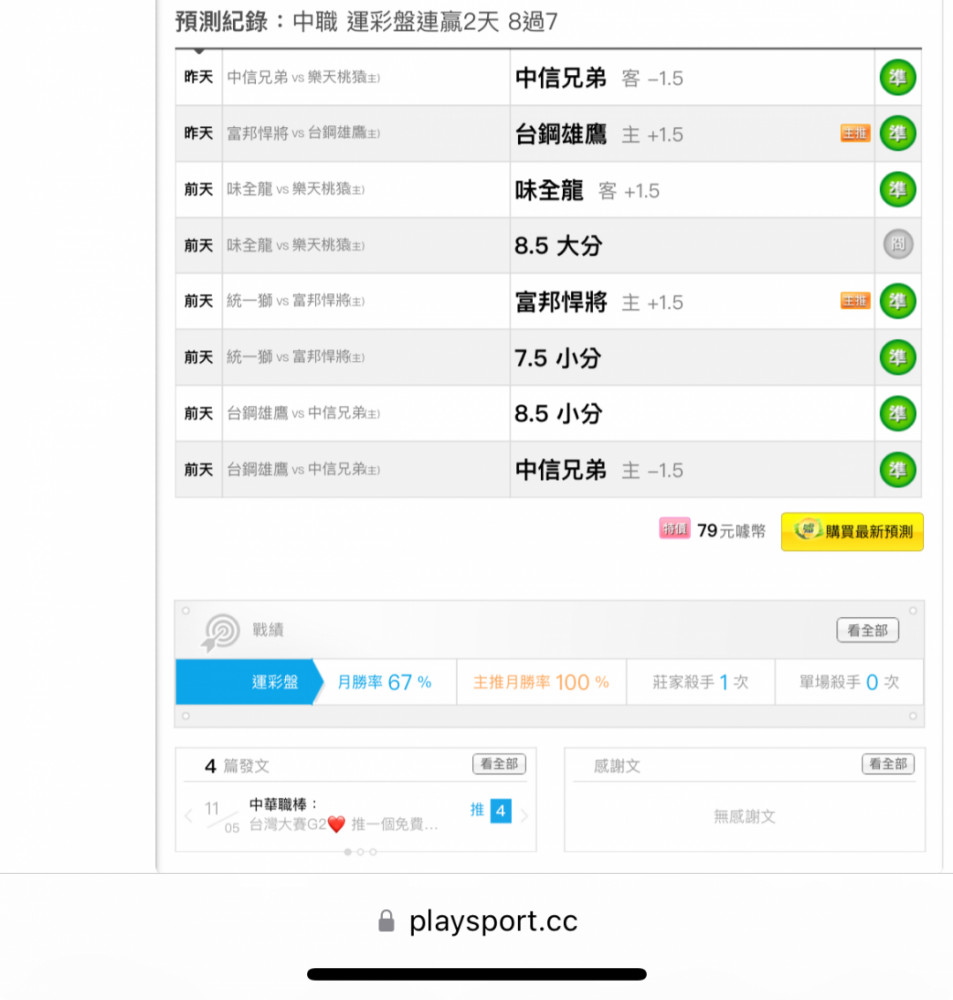Click the gray result badge for 8.5 大分
Screen dimensions: 953x1000
point(898,245)
